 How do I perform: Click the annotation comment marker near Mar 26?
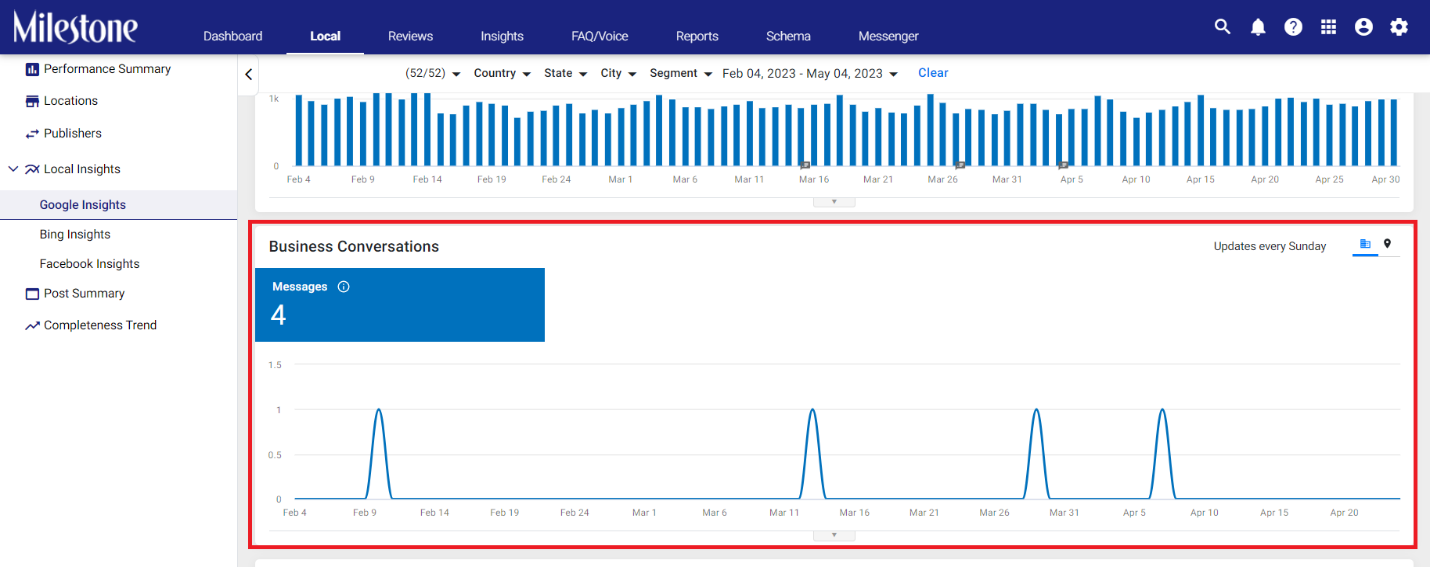click(960, 165)
